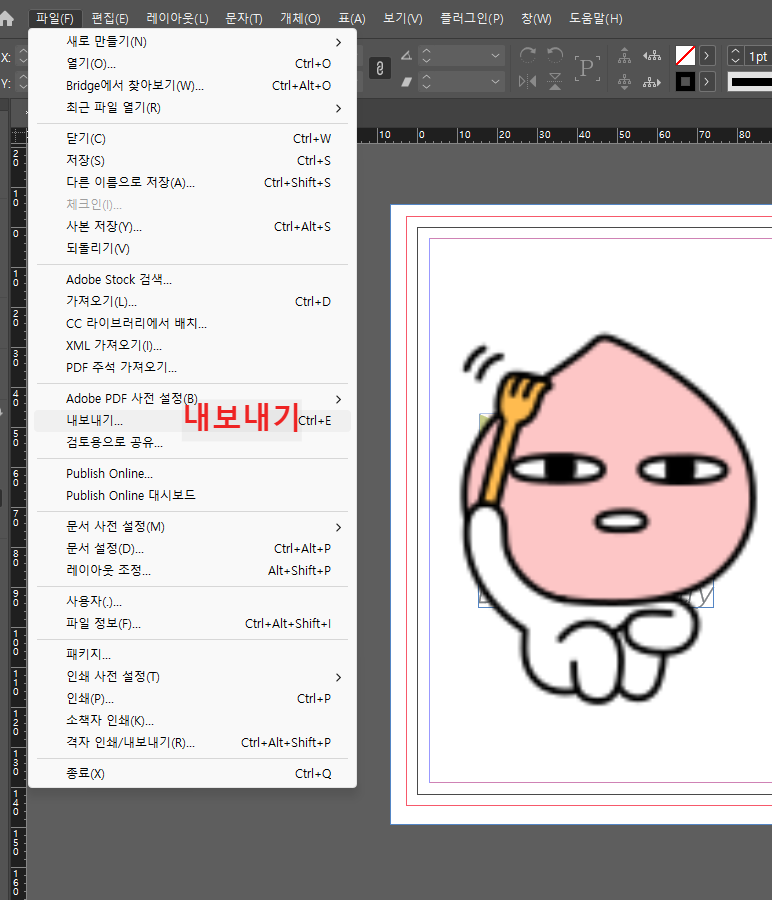Click the black Stroke color swatch
The width and height of the screenshot is (772, 900).
(685, 82)
